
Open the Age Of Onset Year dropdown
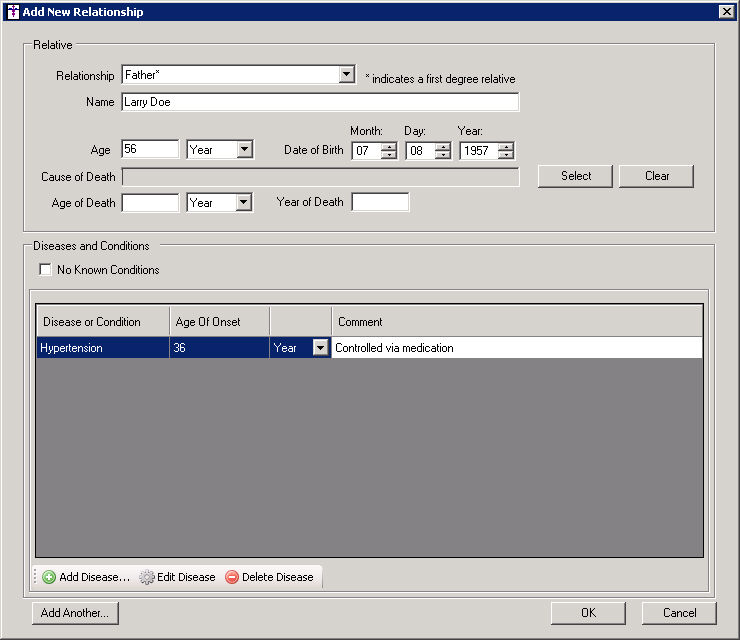(320, 348)
